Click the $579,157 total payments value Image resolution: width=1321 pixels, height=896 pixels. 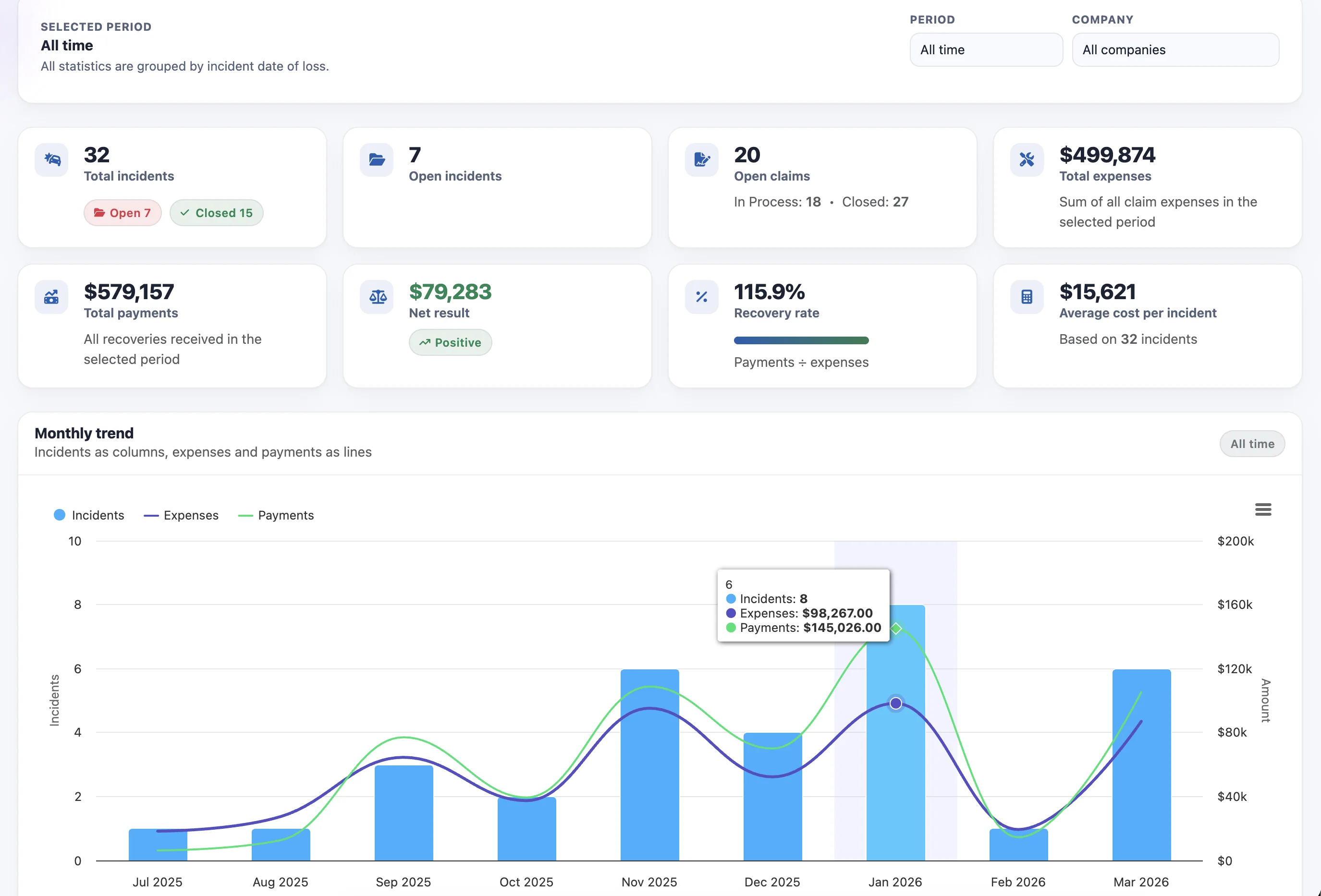[x=129, y=291]
